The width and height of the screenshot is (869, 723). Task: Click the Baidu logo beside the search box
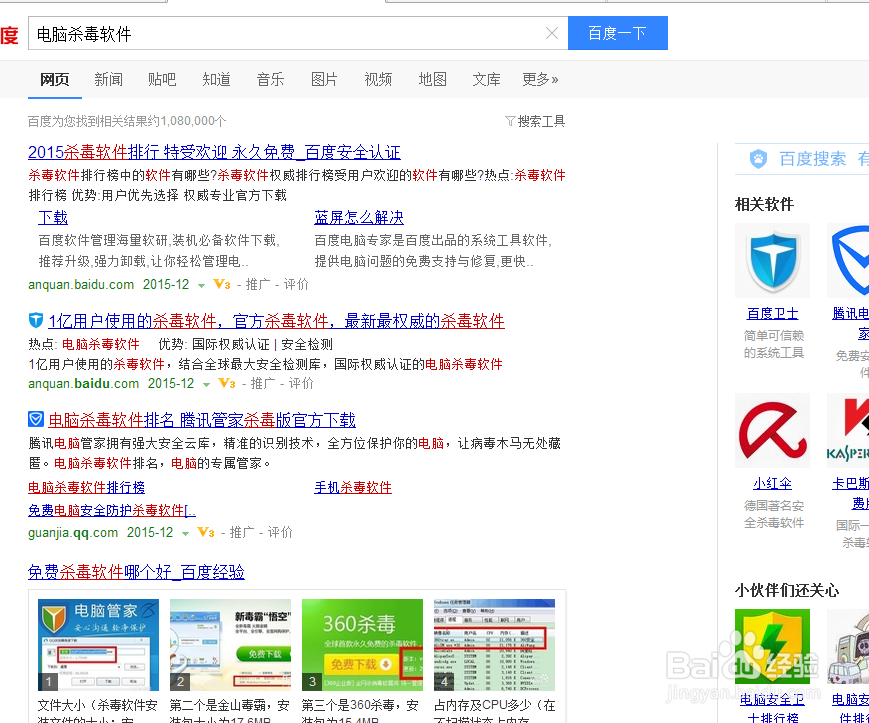[9, 35]
